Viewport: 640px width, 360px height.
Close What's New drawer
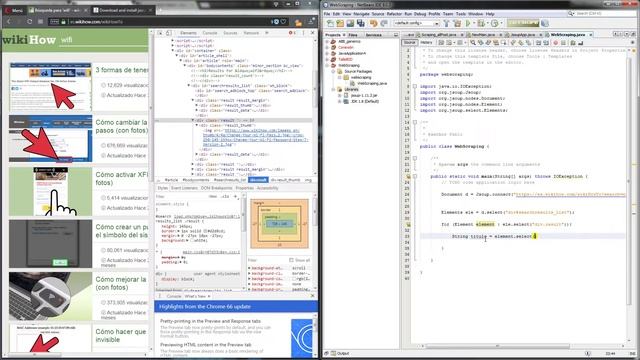tap(312, 296)
